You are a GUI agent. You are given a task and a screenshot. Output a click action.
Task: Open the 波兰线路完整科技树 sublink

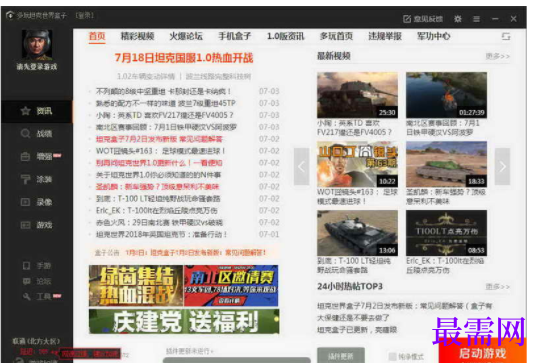(218, 76)
